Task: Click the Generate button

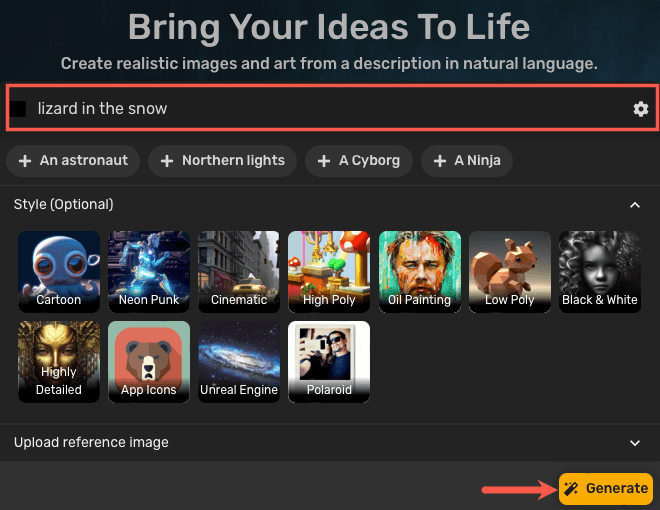Action: pos(606,489)
